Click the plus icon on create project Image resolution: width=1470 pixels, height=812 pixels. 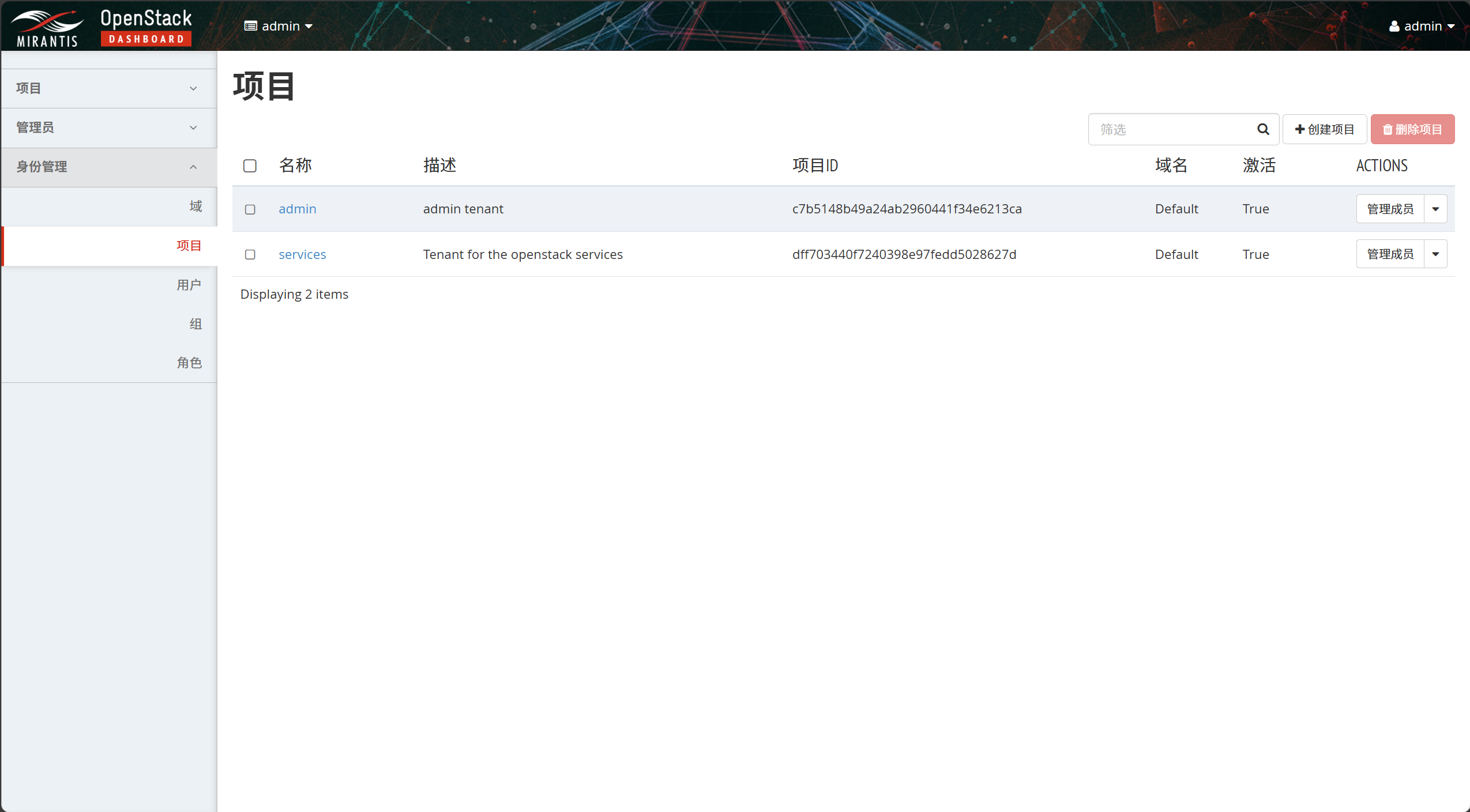(1300, 129)
